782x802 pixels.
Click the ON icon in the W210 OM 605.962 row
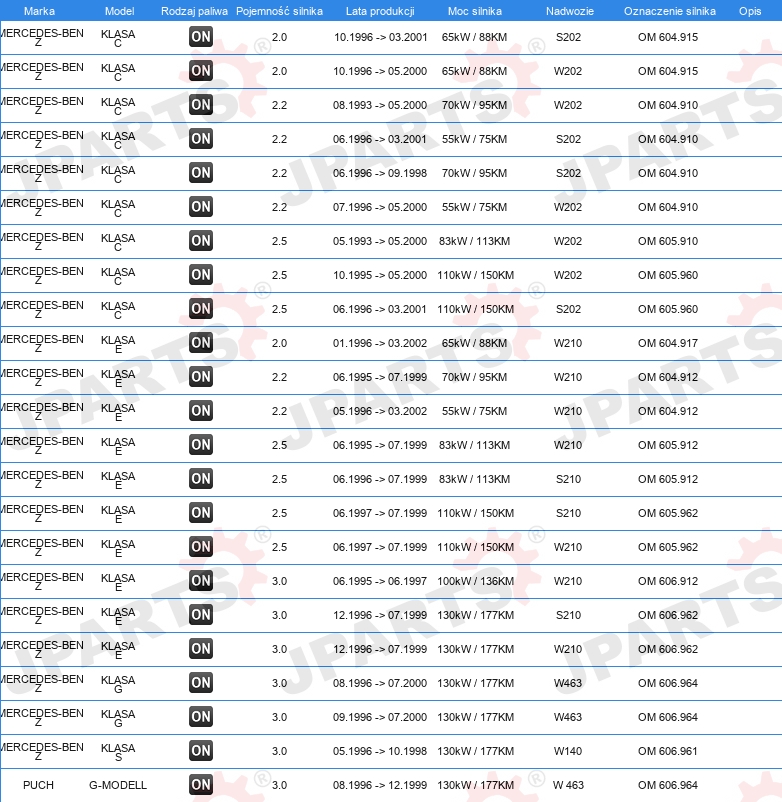(x=200, y=547)
